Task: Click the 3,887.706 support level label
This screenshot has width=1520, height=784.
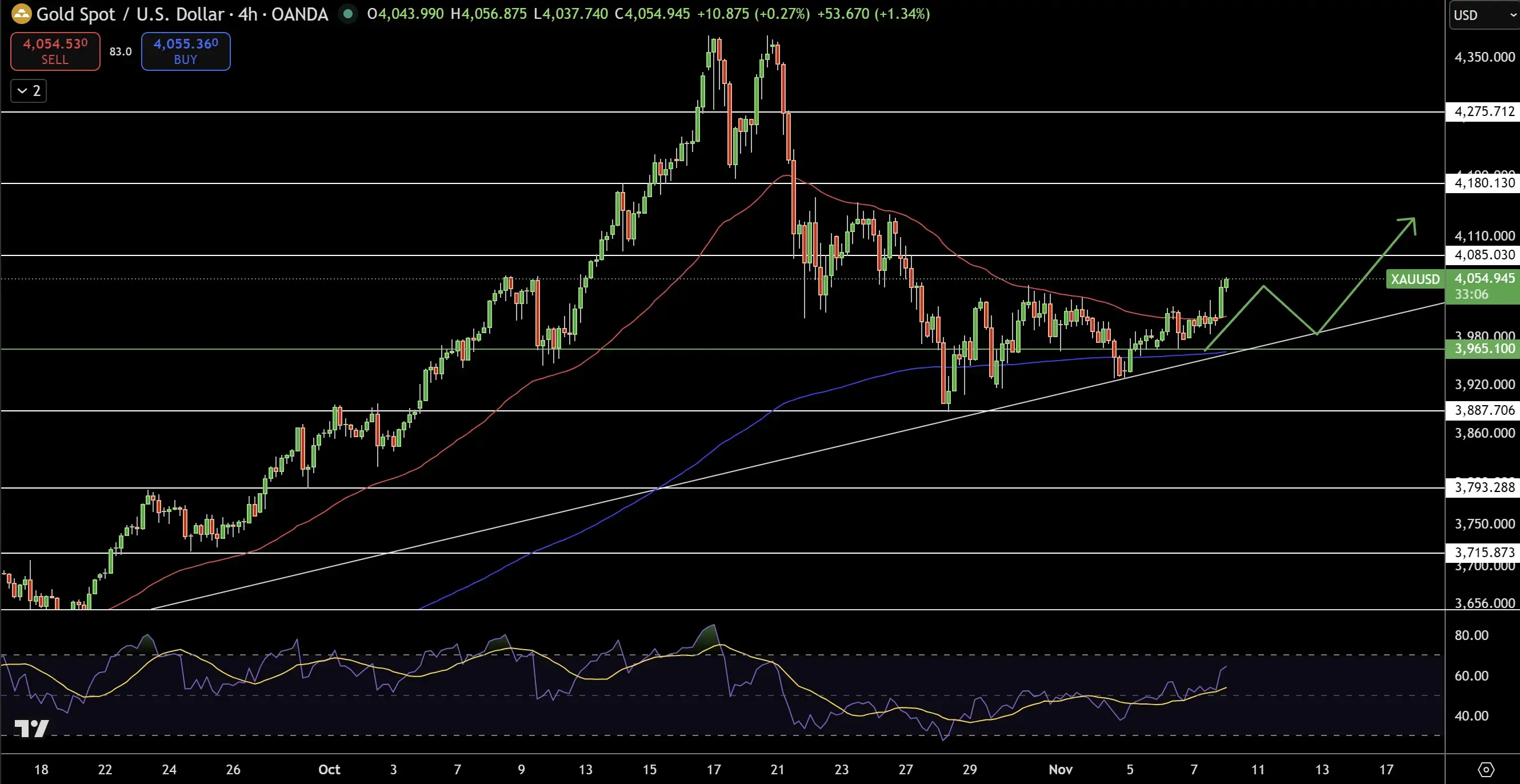Action: [1483, 411]
